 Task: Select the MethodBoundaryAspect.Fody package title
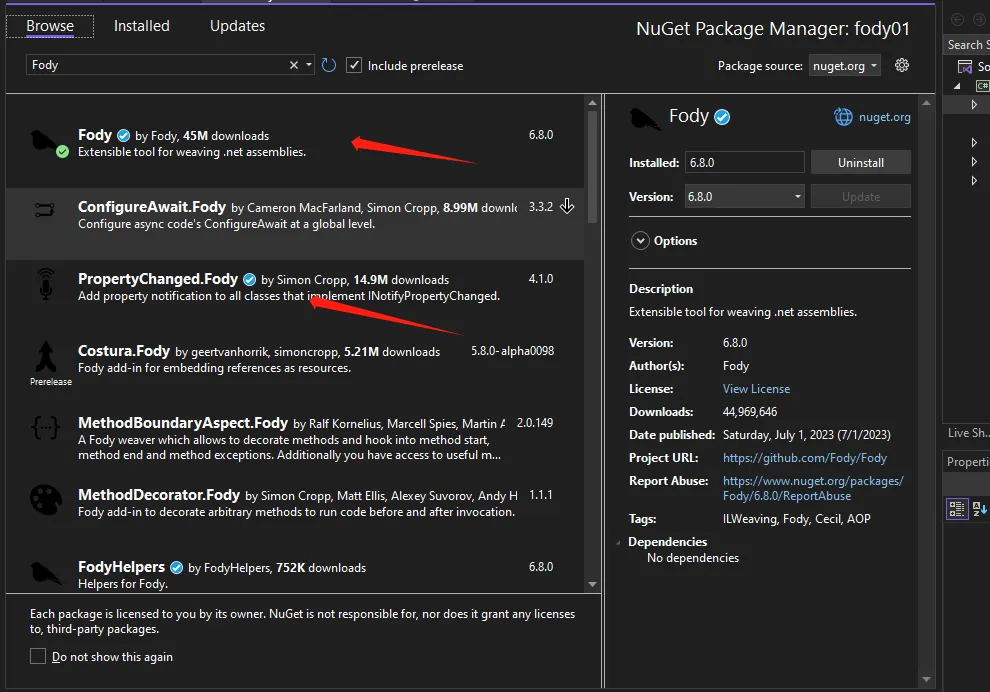(182, 423)
